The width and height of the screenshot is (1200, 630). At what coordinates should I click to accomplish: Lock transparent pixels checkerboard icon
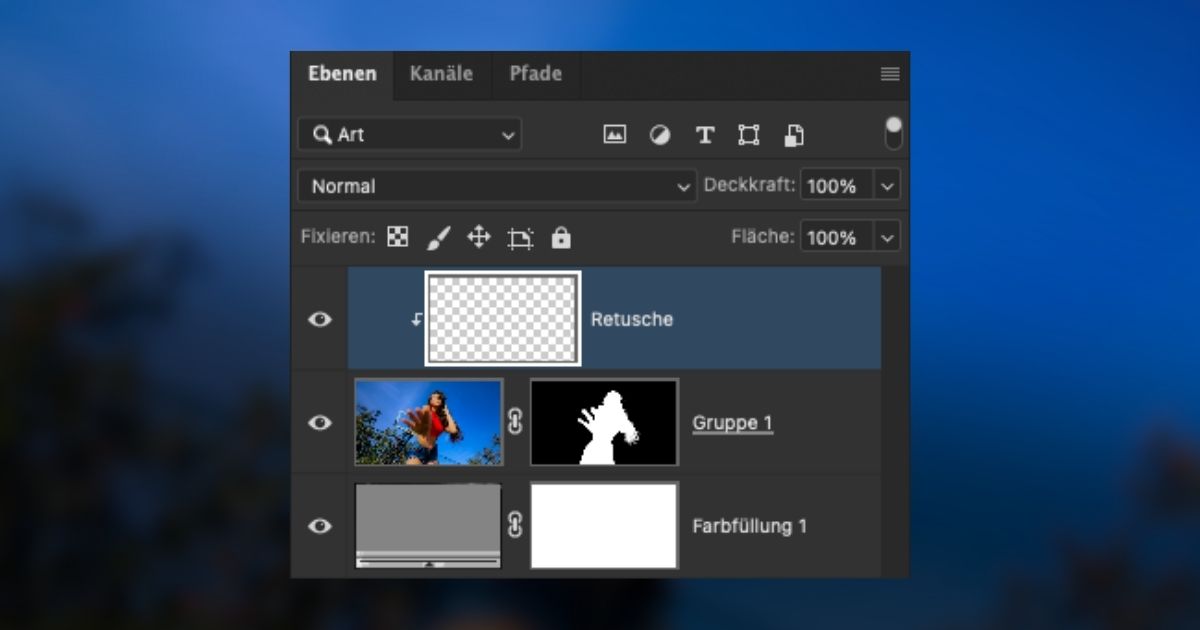[398, 237]
